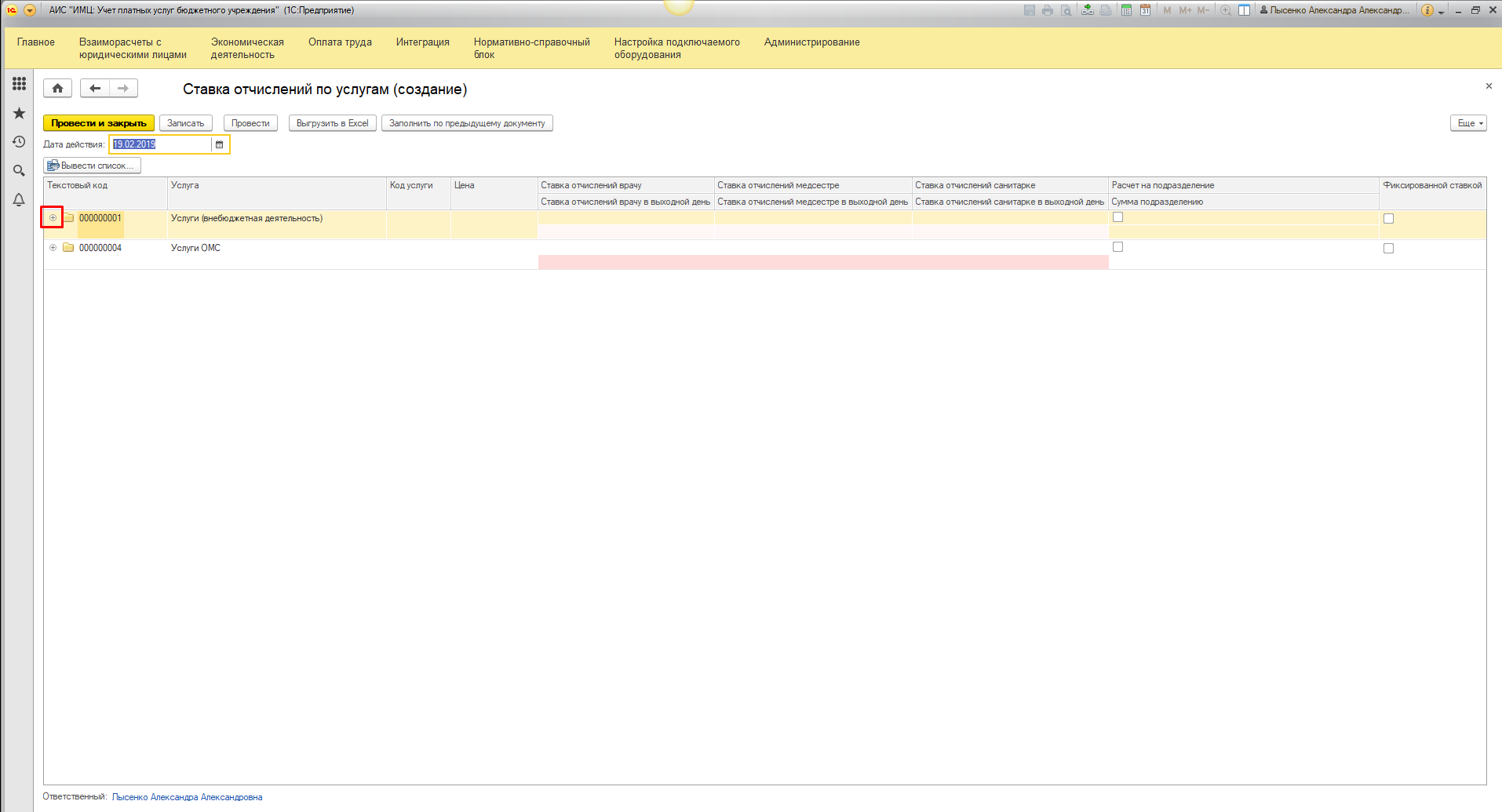Open the Оплата труда menu section

tap(340, 42)
